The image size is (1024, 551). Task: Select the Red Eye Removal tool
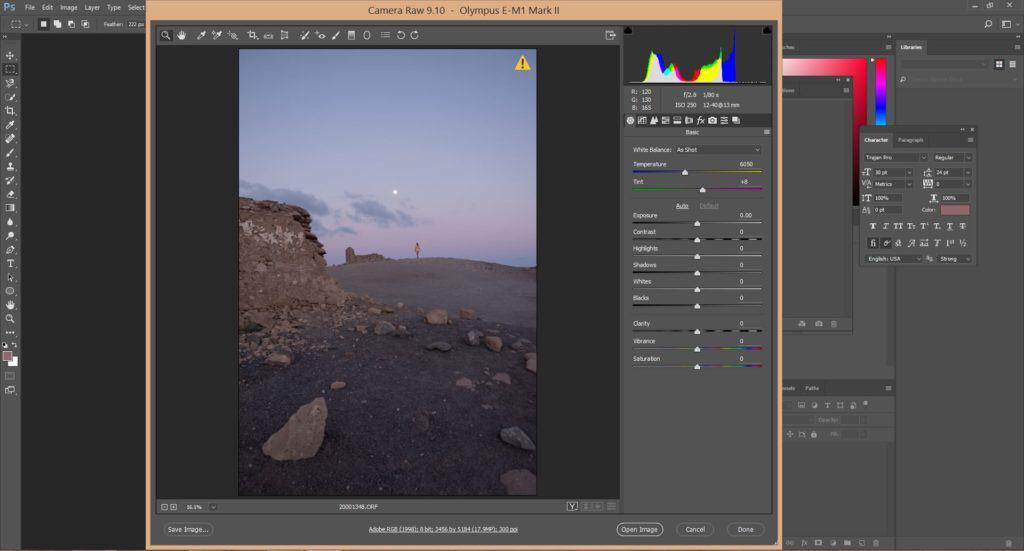[x=320, y=35]
